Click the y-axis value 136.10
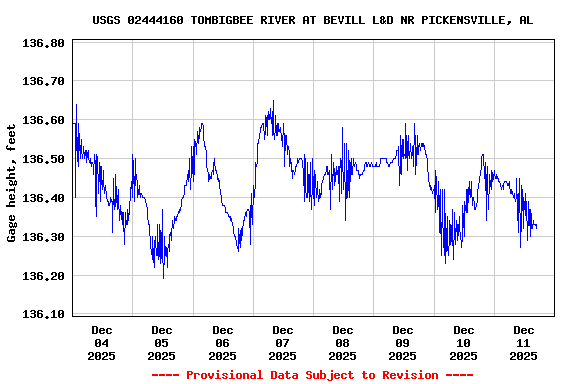Image resolution: width=576 pixels, height=384 pixels. [43, 314]
